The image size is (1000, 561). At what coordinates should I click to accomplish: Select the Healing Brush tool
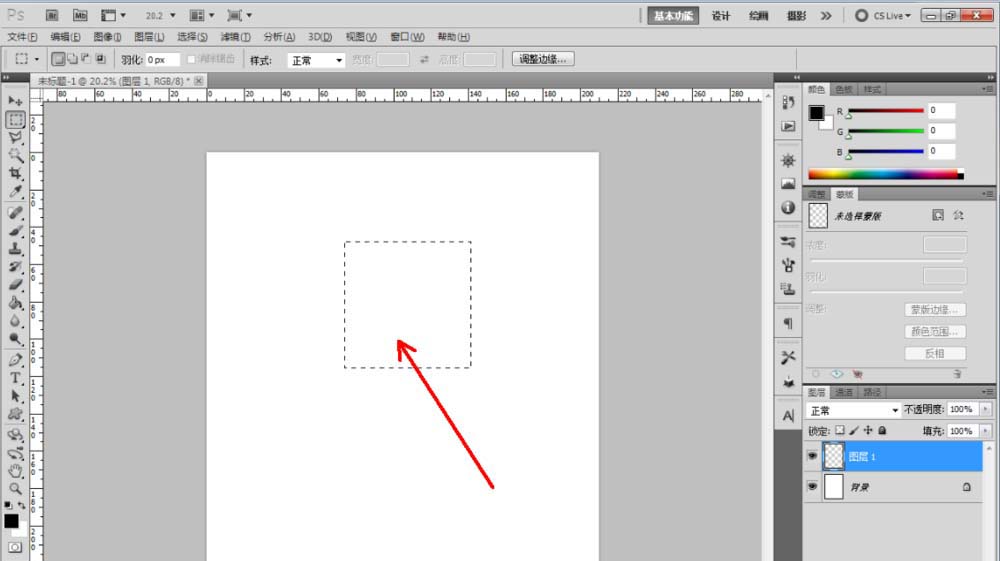15,212
